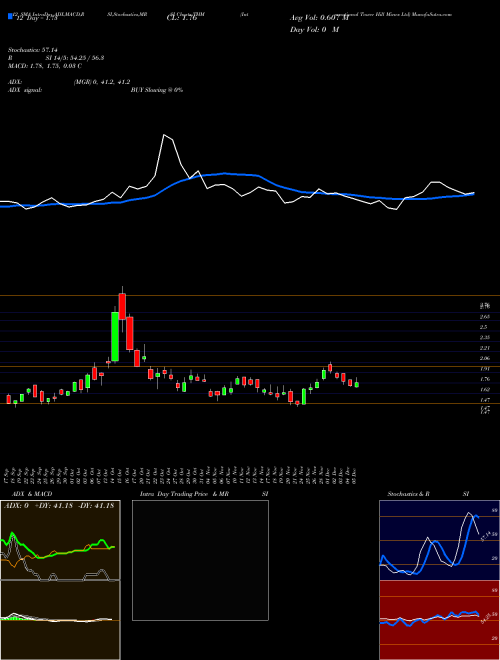
Task: Open the navy blue Stochastics chart
Action: pos(439,540)
